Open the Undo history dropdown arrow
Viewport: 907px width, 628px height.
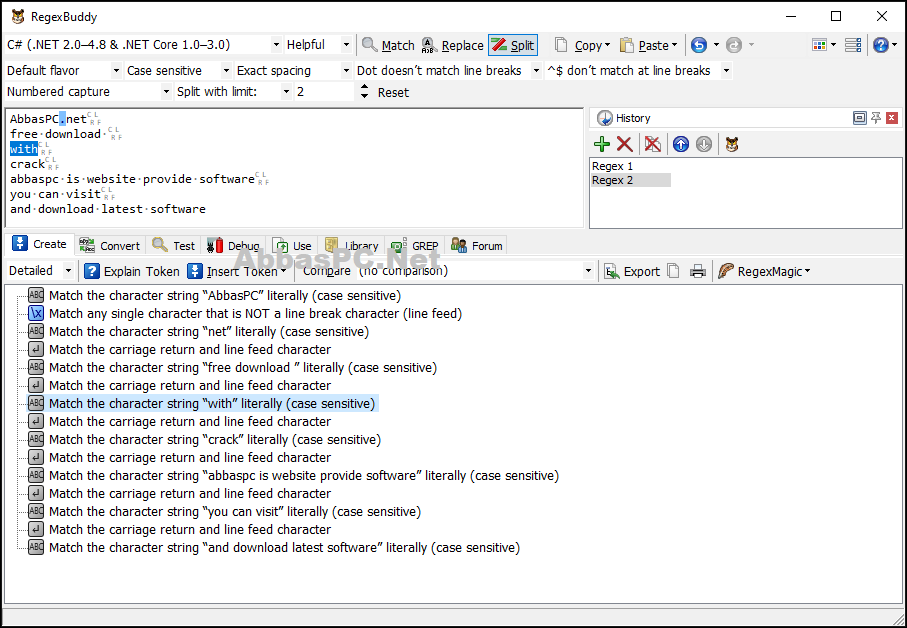(x=716, y=45)
